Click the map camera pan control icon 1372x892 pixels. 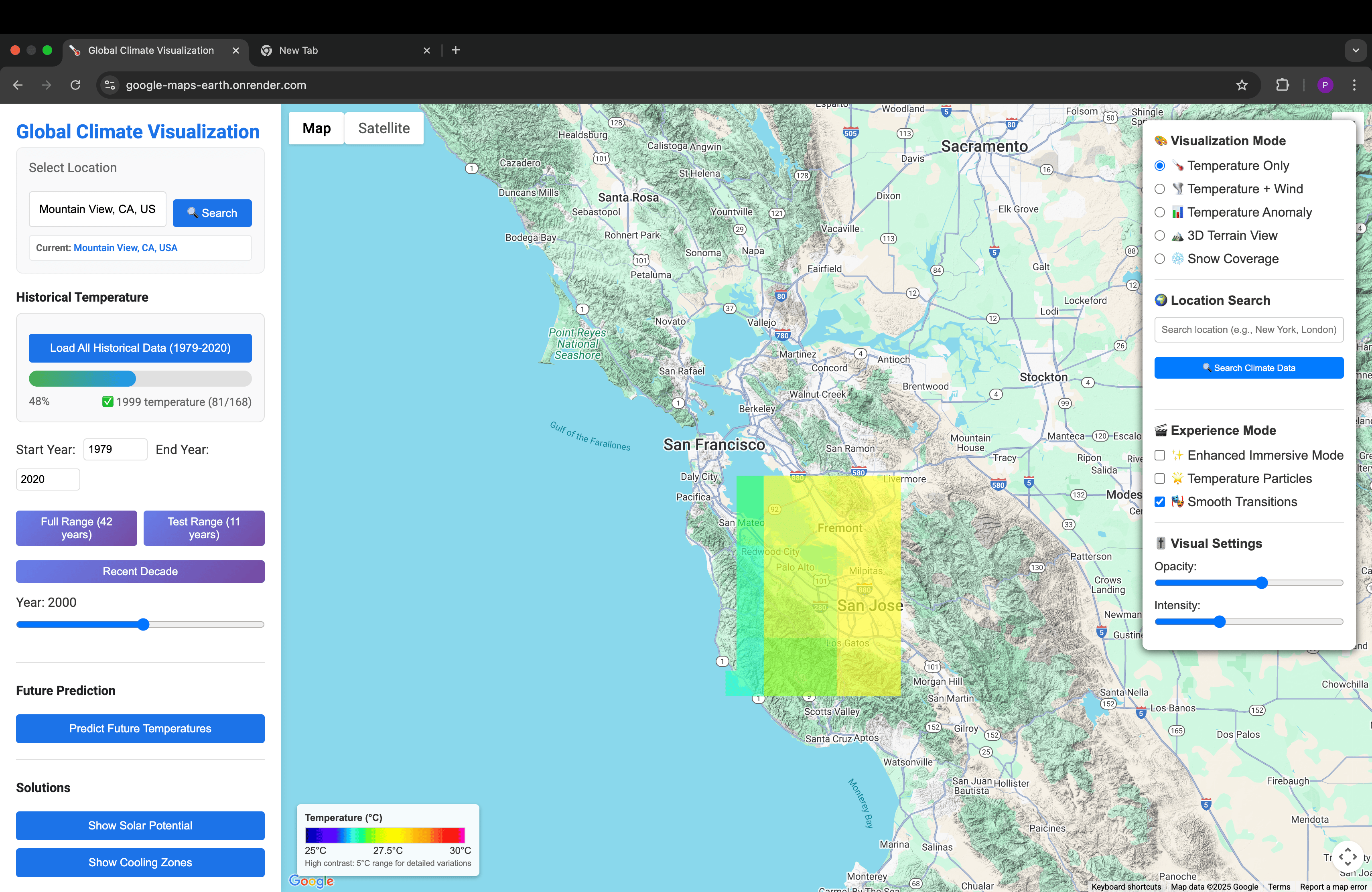point(1347,857)
